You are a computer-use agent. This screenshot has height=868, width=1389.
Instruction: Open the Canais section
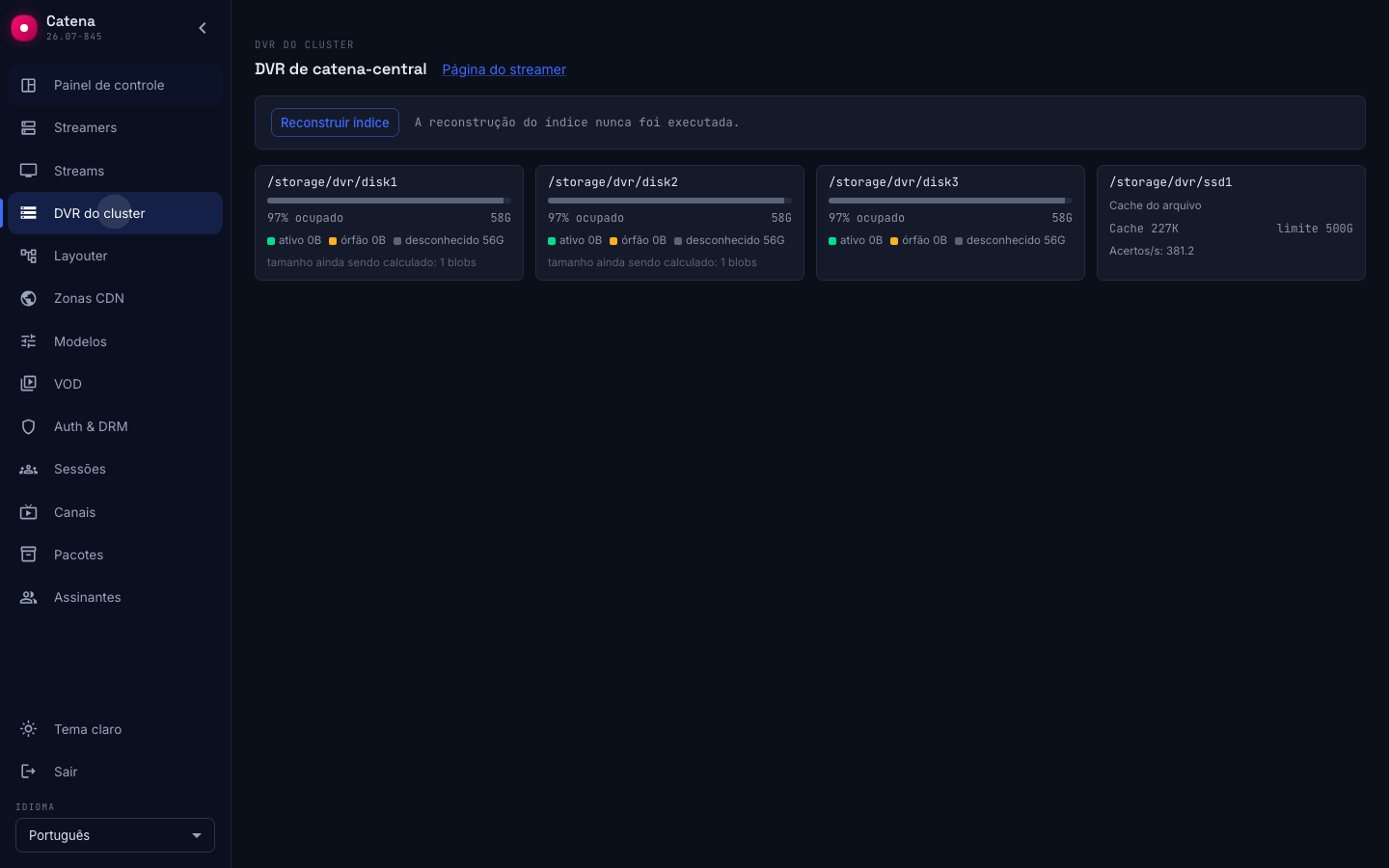115,512
